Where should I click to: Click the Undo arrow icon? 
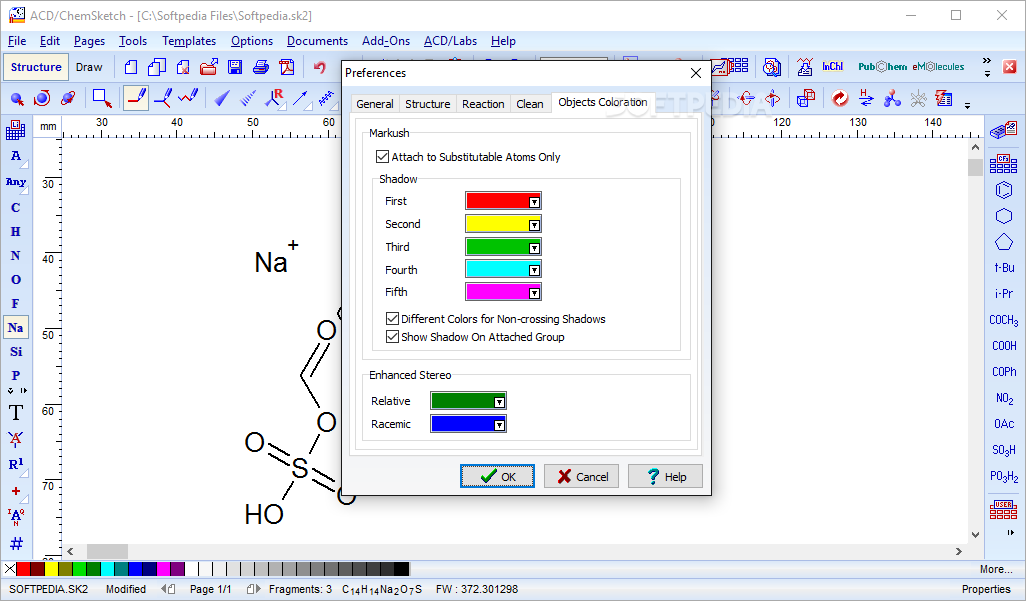(x=319, y=67)
